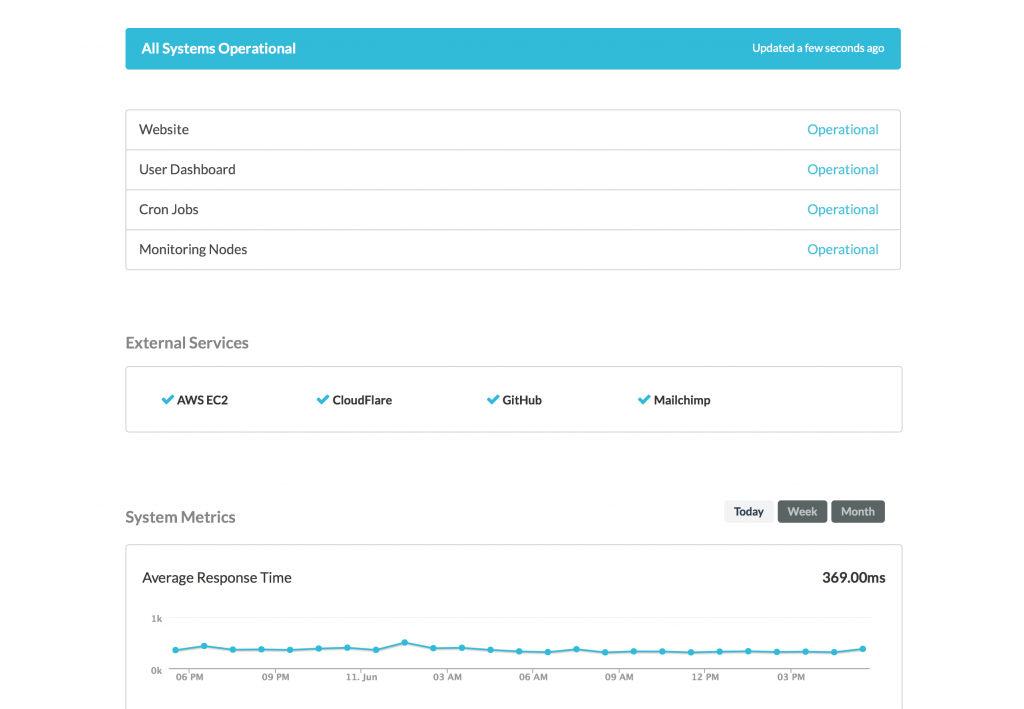Click the AWS EC2 checkmark icon
This screenshot has height=709, width=1024.
(x=167, y=400)
